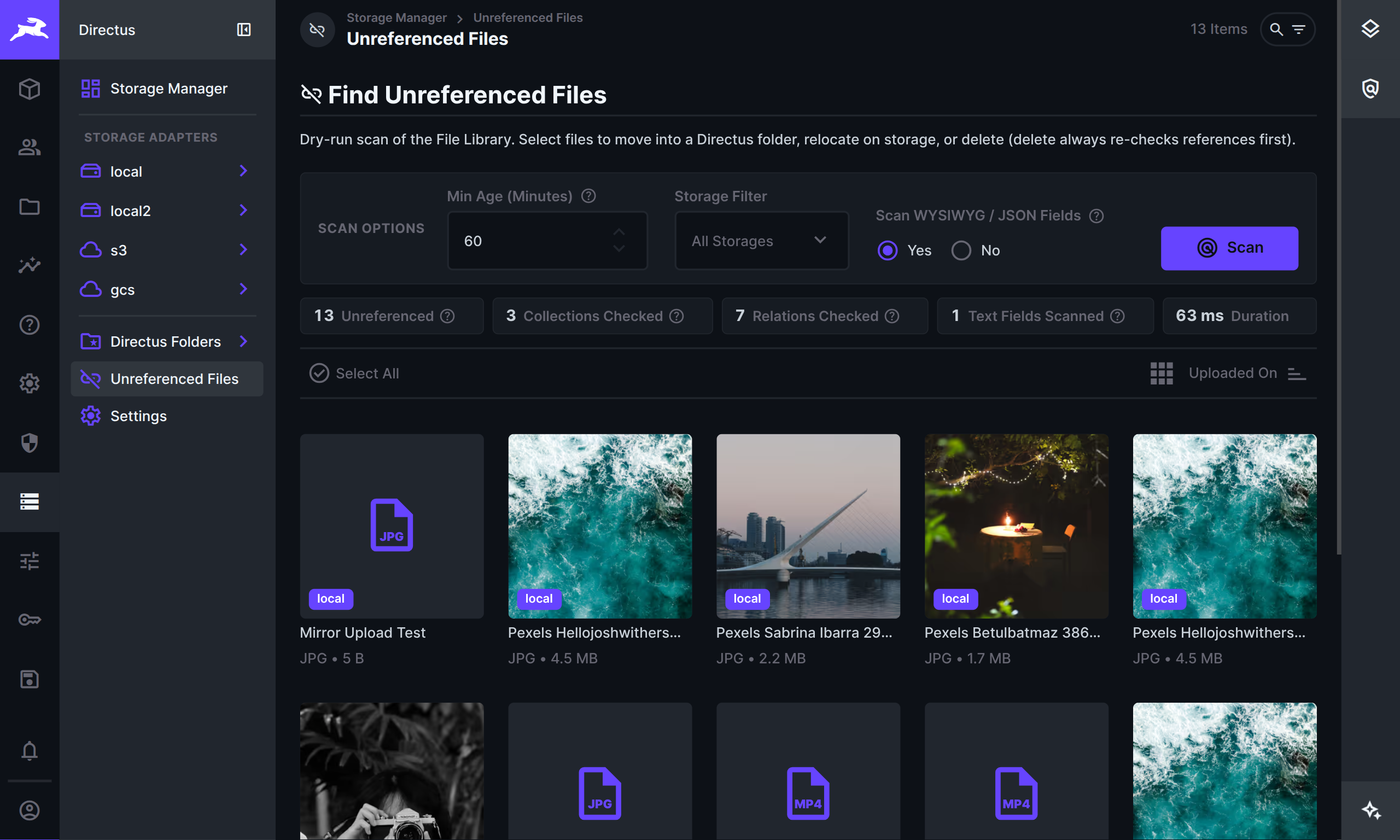The width and height of the screenshot is (1400, 840).
Task: Show help for Text Fields Scanned stat
Action: (1118, 316)
